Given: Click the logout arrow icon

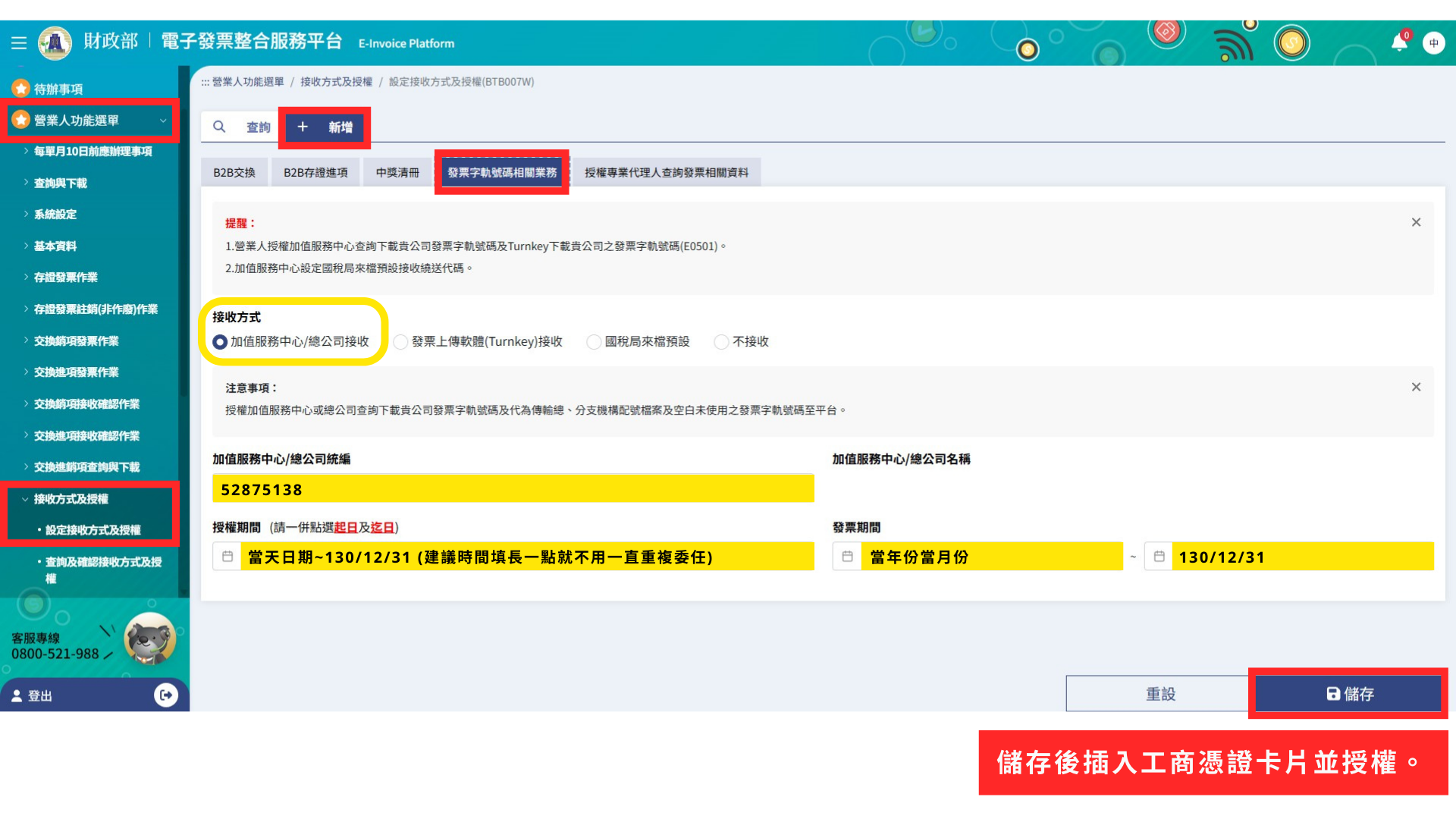Looking at the screenshot, I should [x=165, y=695].
